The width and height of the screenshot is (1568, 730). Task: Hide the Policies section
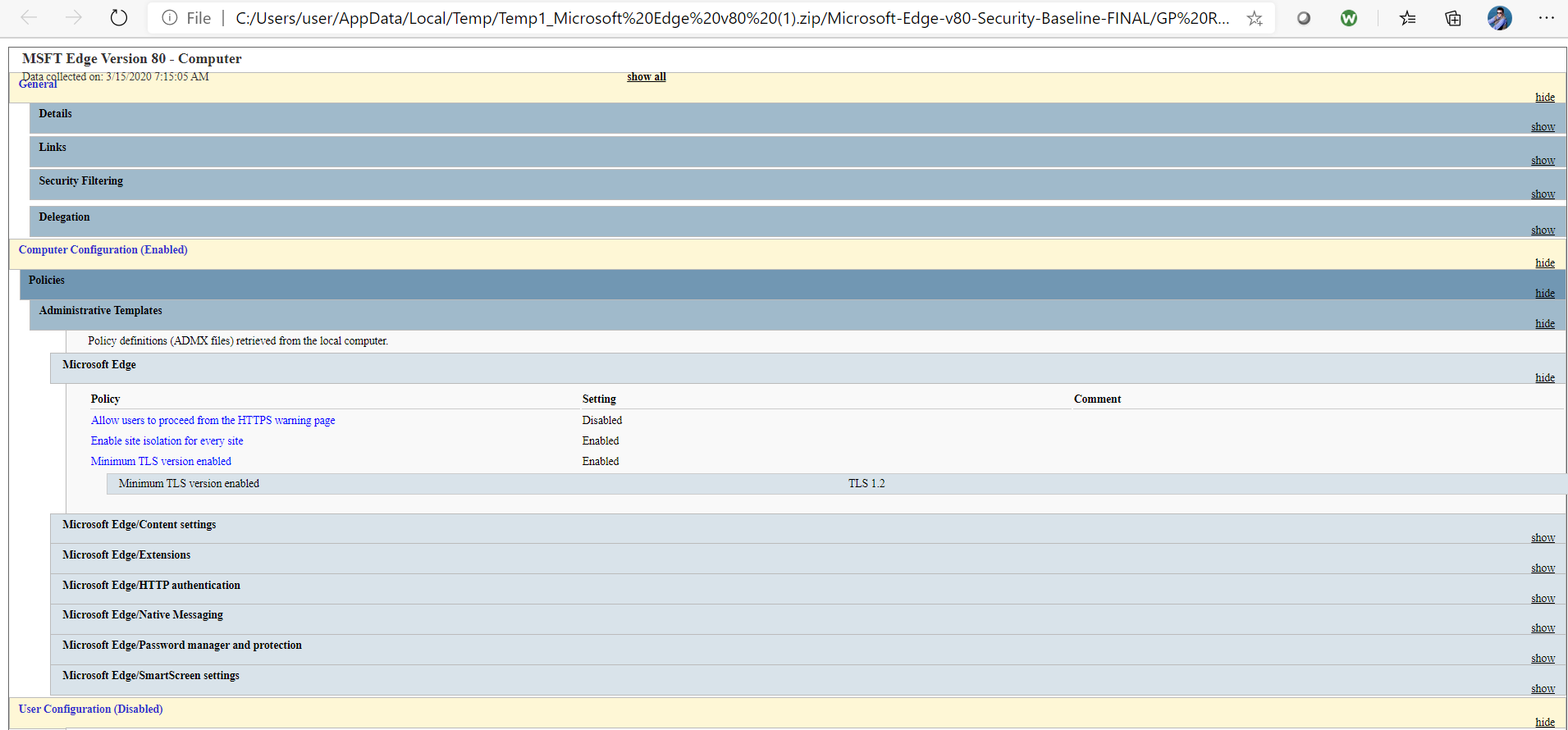pos(1545,294)
